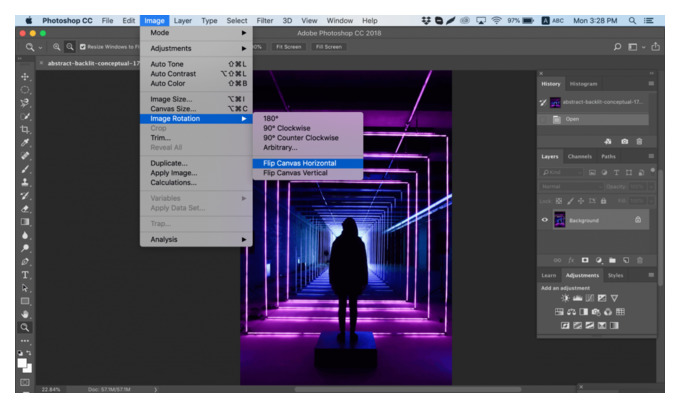Open the Edit Toolbar three-dots menu

[25, 341]
